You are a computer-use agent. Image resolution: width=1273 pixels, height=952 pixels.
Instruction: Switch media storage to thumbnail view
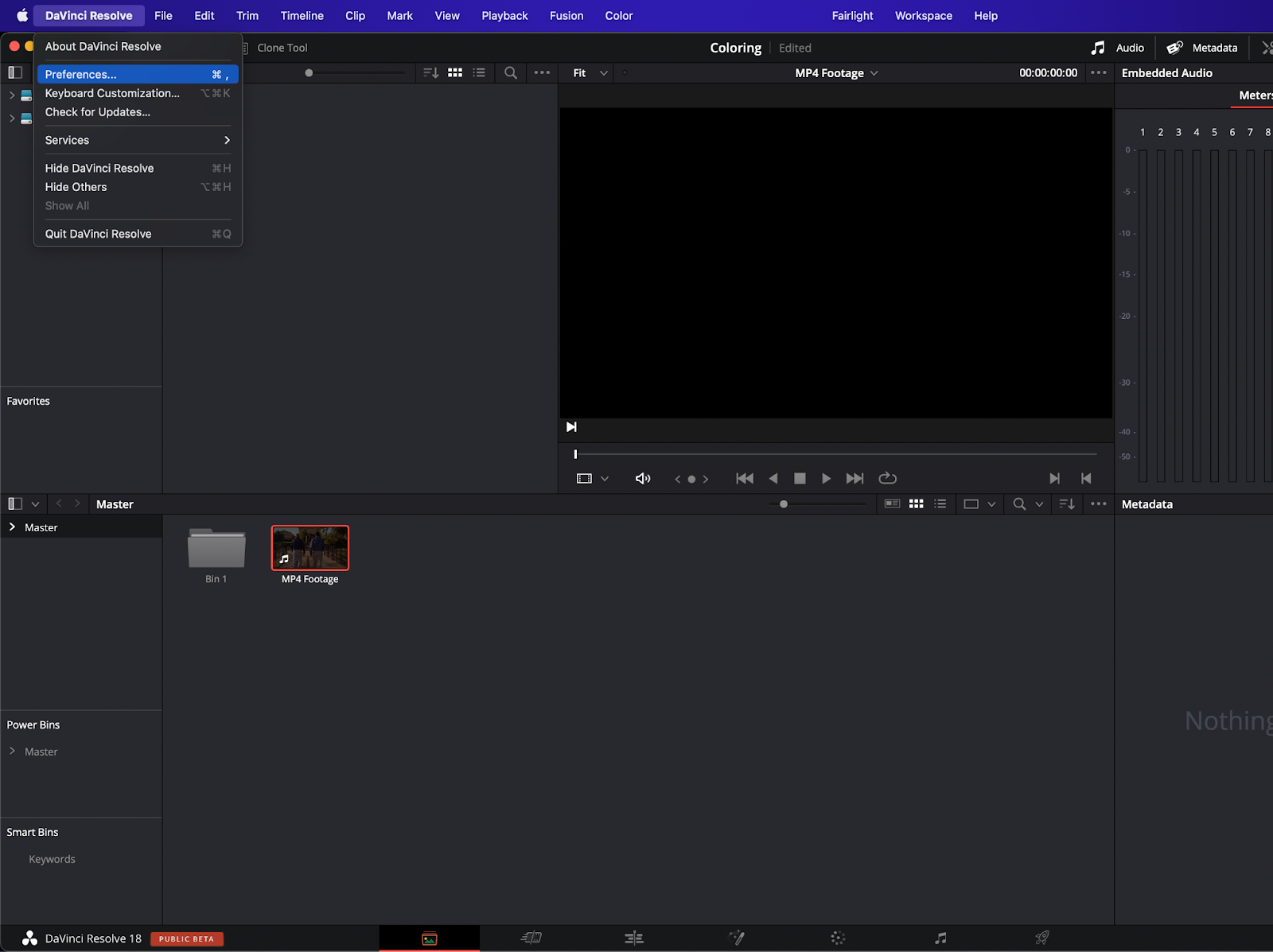455,73
